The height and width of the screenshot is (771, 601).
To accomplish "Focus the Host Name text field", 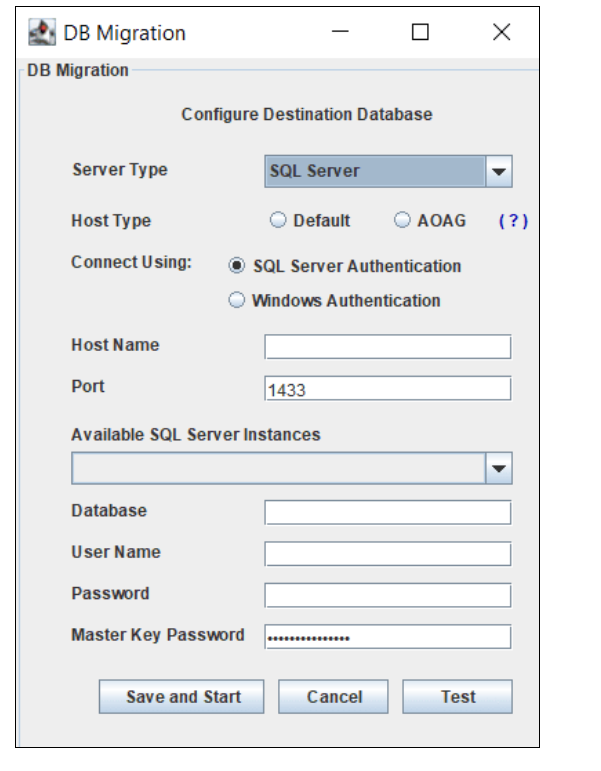I will [387, 347].
